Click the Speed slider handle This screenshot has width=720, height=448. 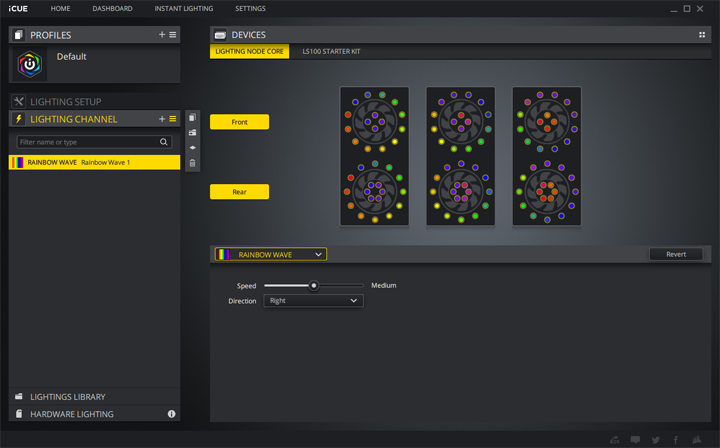tap(314, 286)
